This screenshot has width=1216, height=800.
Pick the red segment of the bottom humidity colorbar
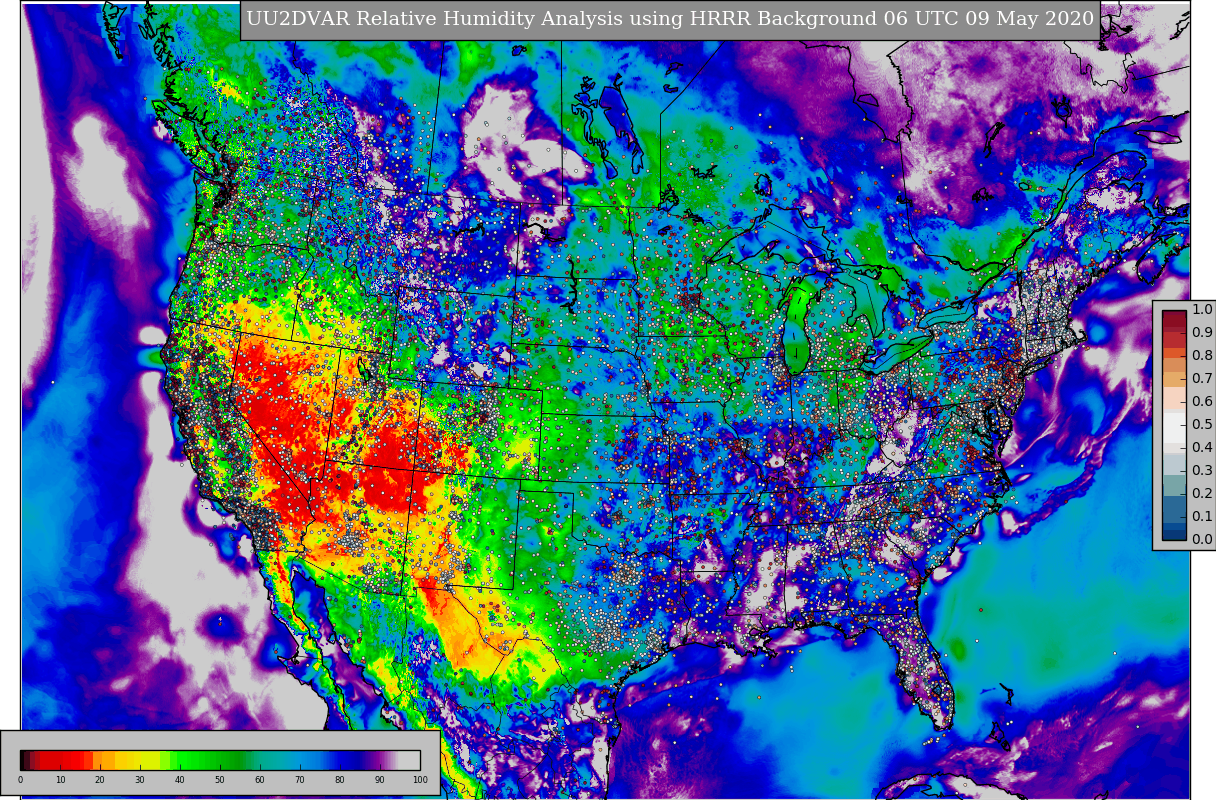pyautogui.click(x=65, y=760)
